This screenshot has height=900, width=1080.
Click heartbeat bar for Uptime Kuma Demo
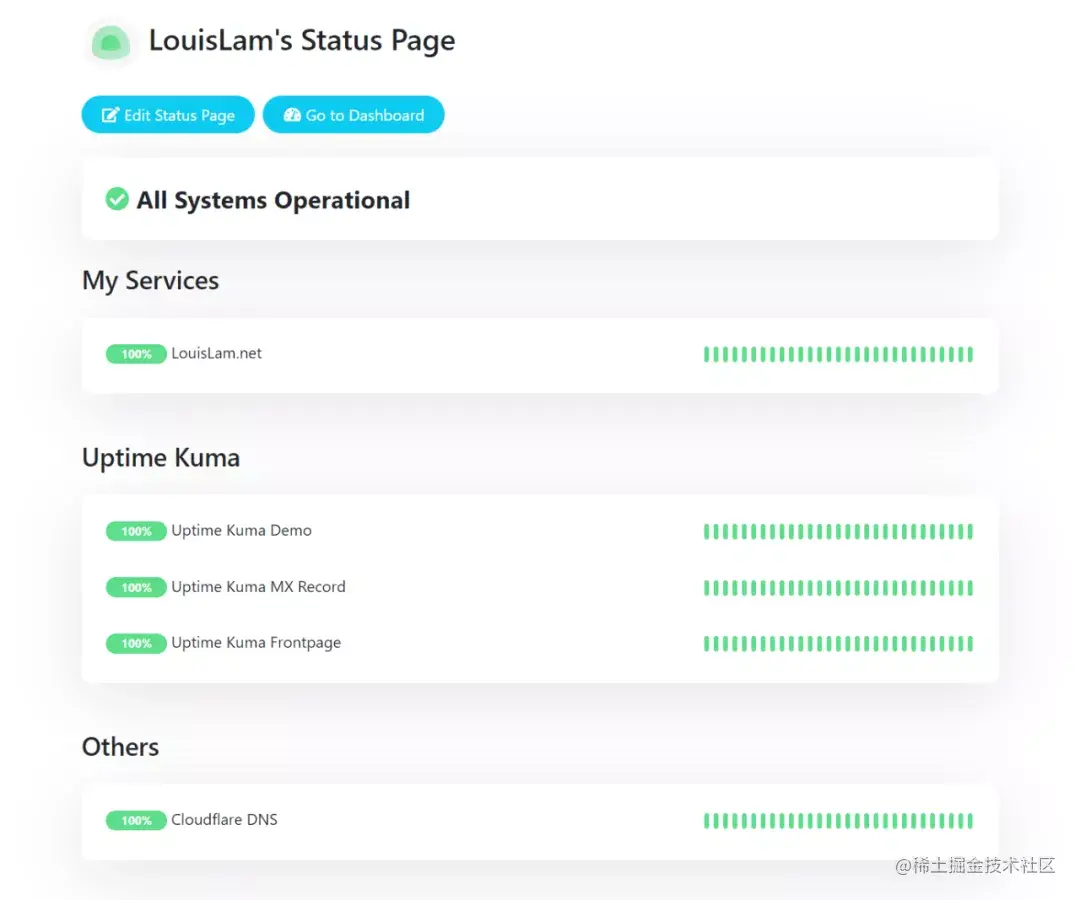838,531
